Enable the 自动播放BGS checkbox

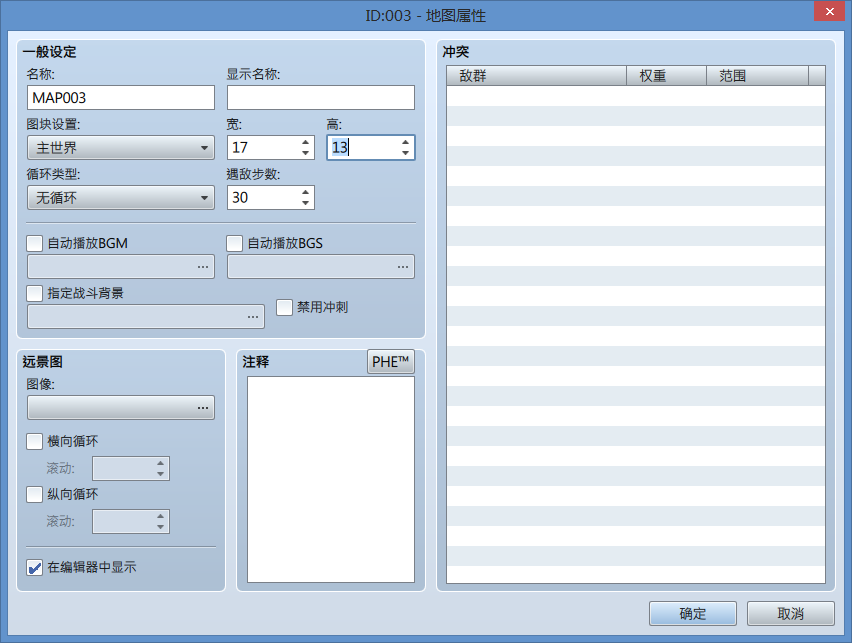235,244
